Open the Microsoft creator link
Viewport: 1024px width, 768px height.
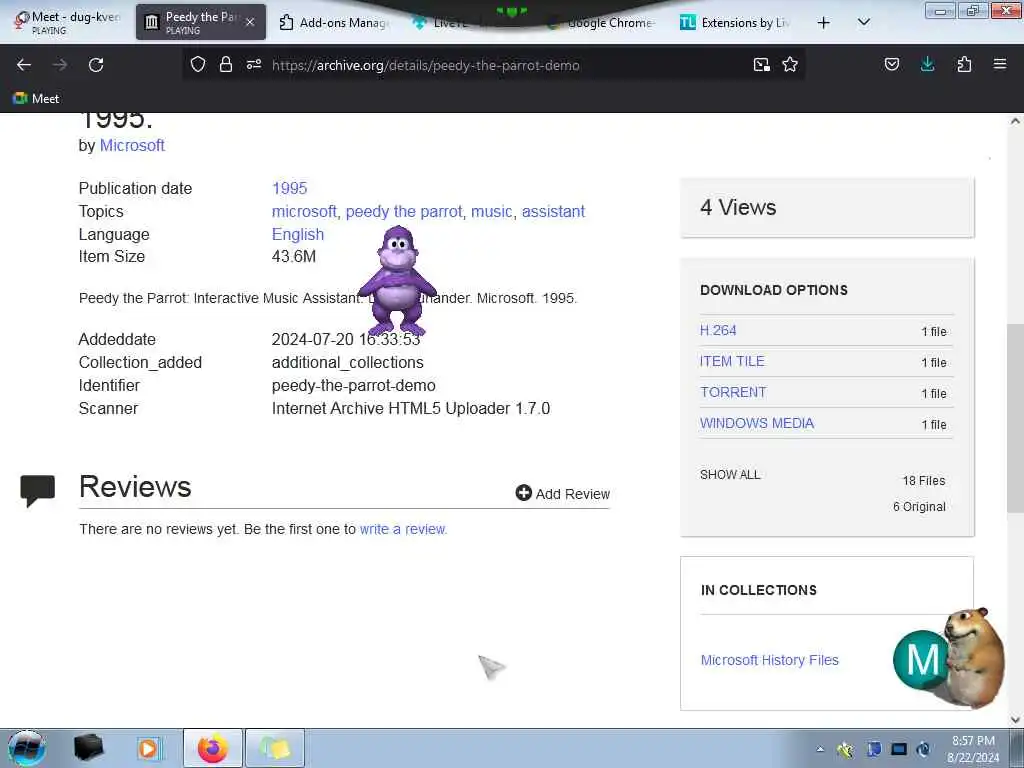coord(132,145)
